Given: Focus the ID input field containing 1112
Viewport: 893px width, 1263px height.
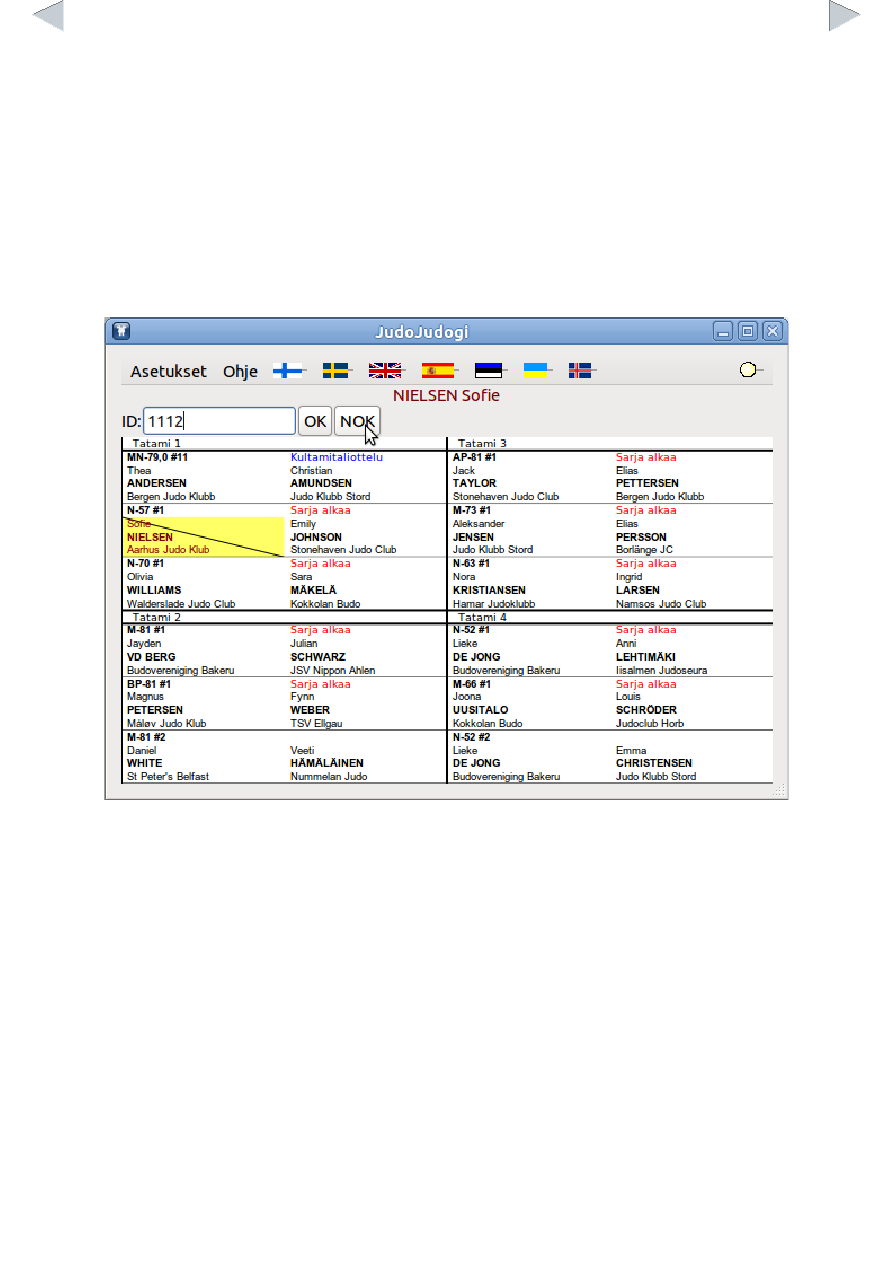Looking at the screenshot, I should click(x=220, y=422).
